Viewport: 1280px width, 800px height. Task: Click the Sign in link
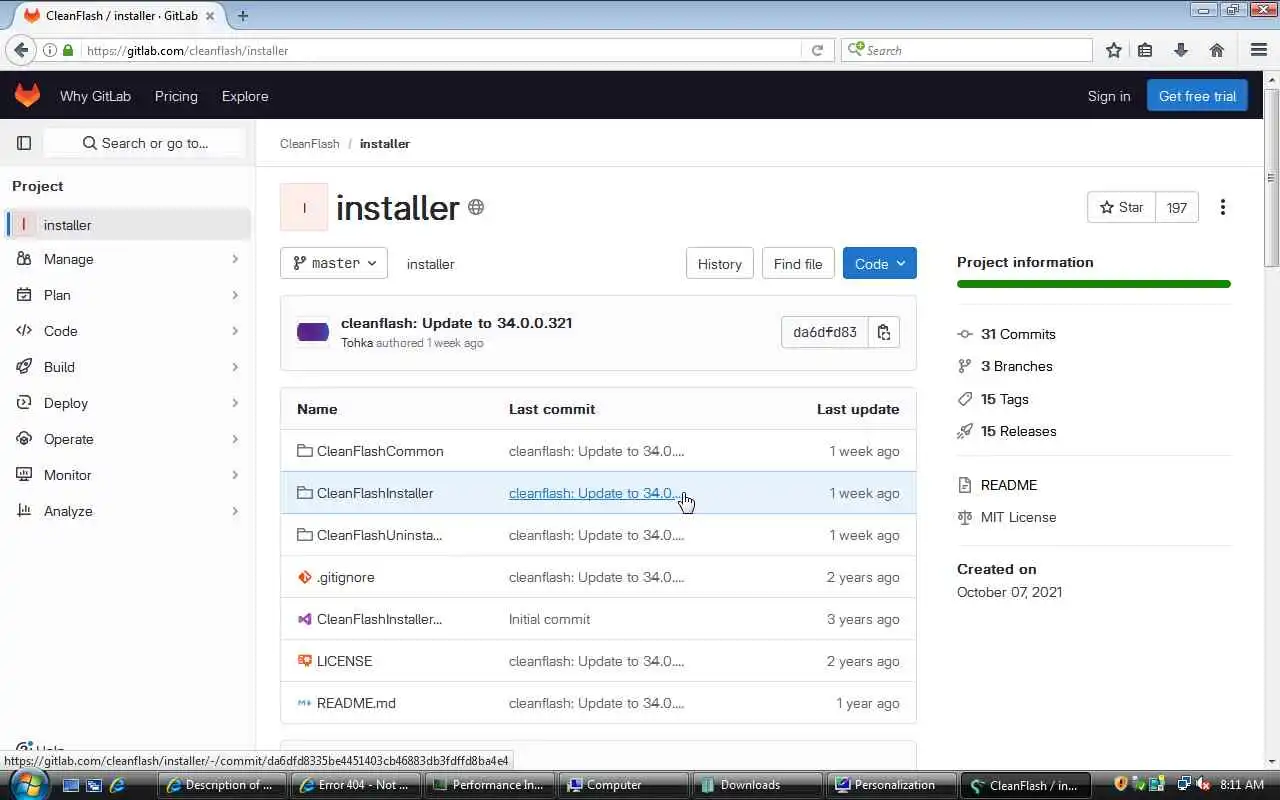pyautogui.click(x=1109, y=96)
